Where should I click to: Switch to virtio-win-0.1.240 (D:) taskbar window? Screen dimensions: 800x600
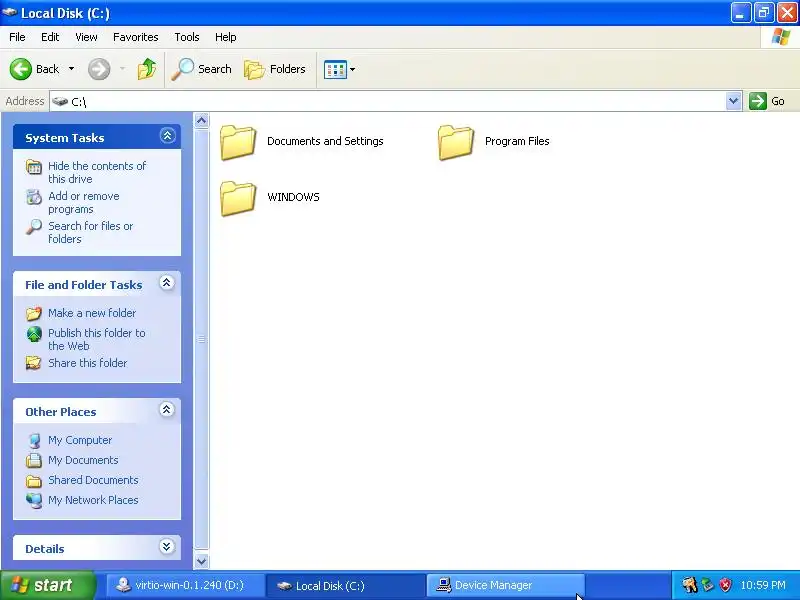point(184,585)
